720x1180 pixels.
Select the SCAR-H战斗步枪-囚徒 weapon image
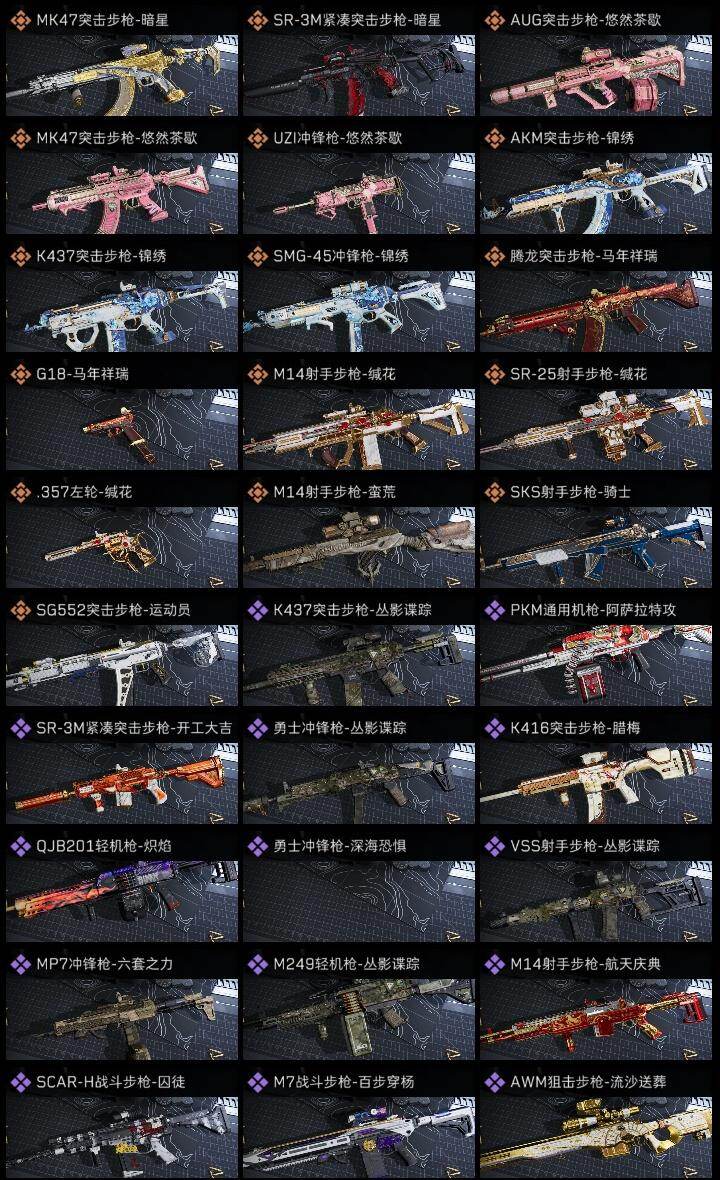(122, 1138)
